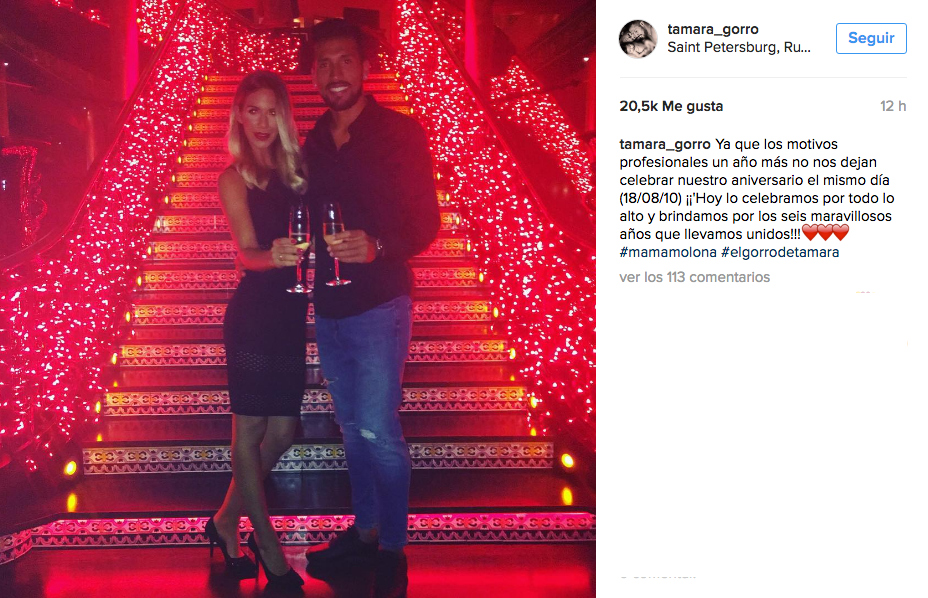Open the #mamamolona hashtag
928x598 pixels.
[668, 252]
